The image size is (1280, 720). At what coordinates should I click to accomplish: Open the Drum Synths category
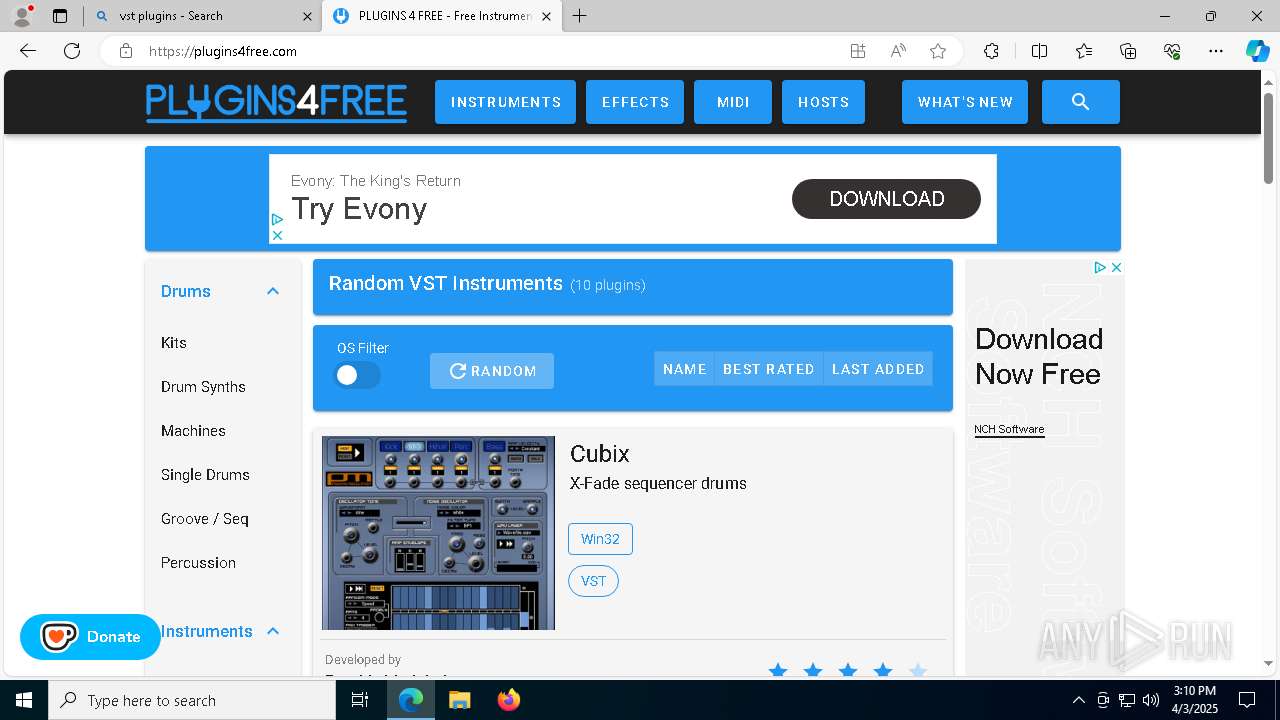point(203,386)
